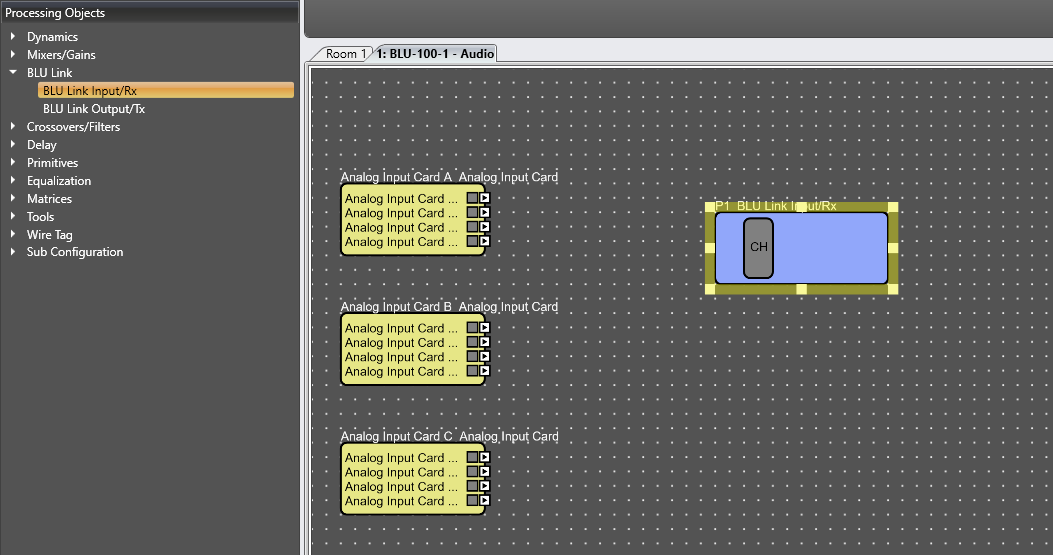Click the CH block in BLU Link Input/Rx
The width and height of the screenshot is (1053, 555).
click(758, 247)
